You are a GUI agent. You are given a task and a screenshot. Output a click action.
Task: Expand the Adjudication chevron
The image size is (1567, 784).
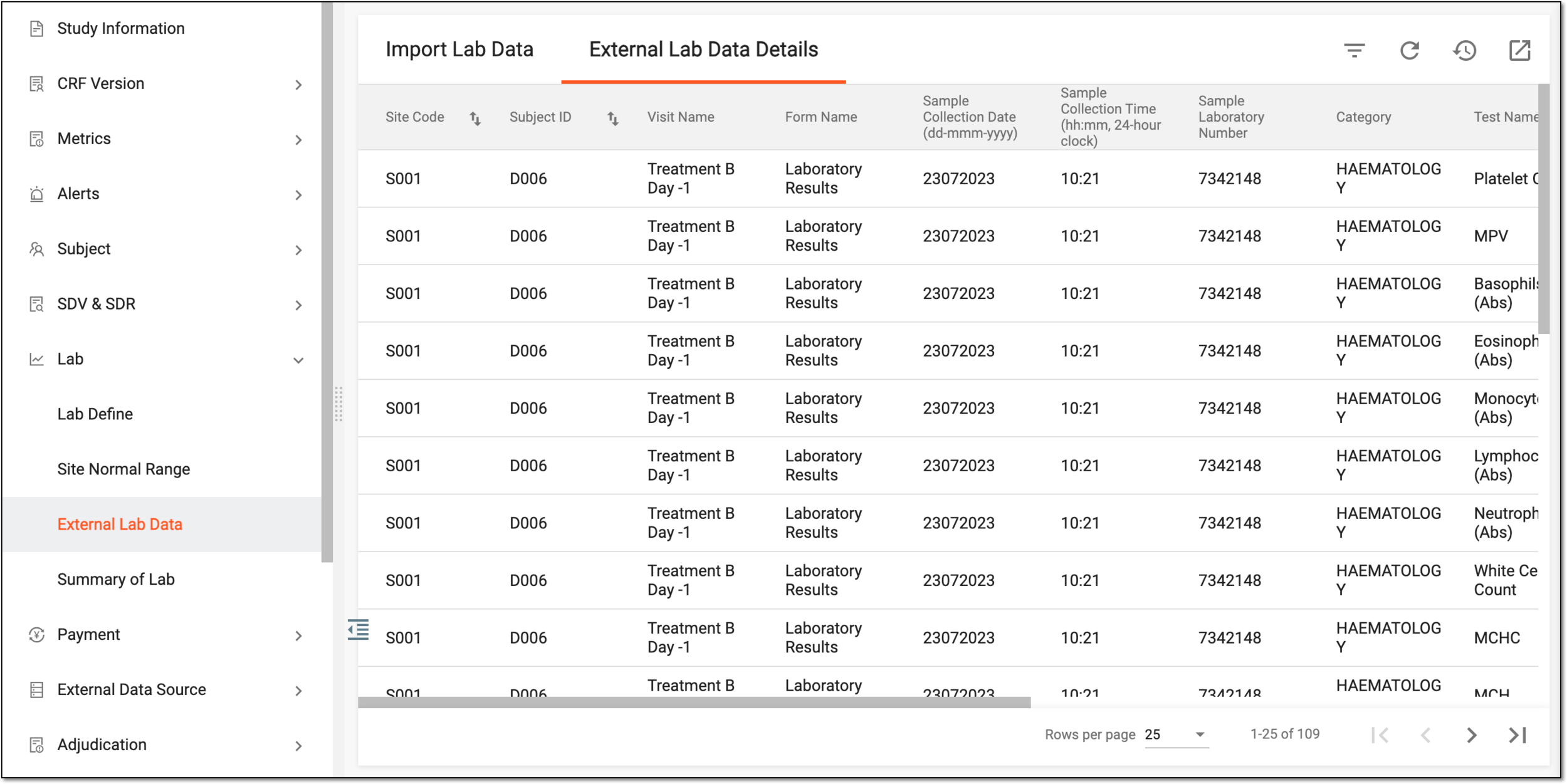[x=298, y=746]
